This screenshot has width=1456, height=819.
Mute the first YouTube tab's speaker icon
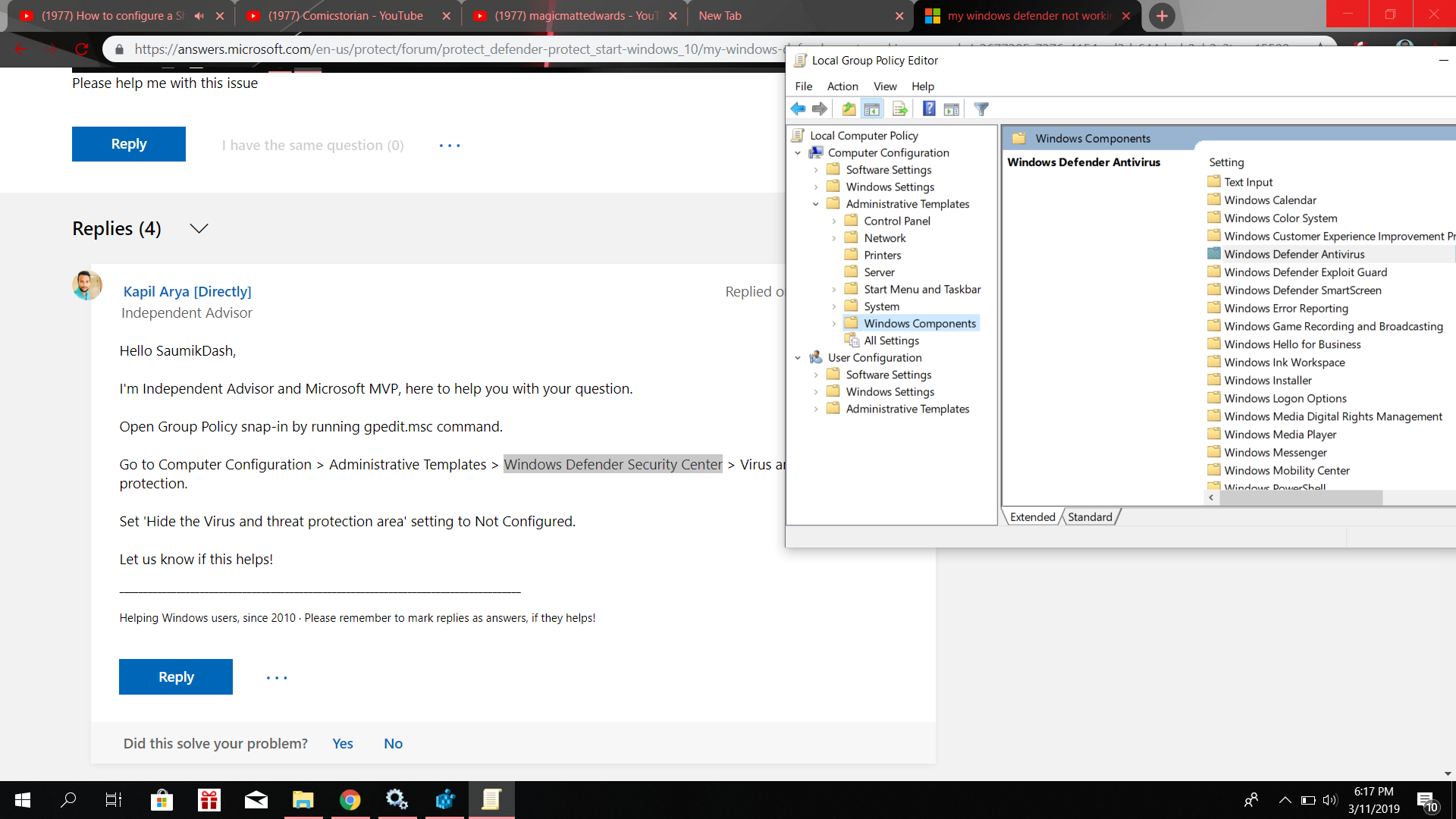coord(199,16)
